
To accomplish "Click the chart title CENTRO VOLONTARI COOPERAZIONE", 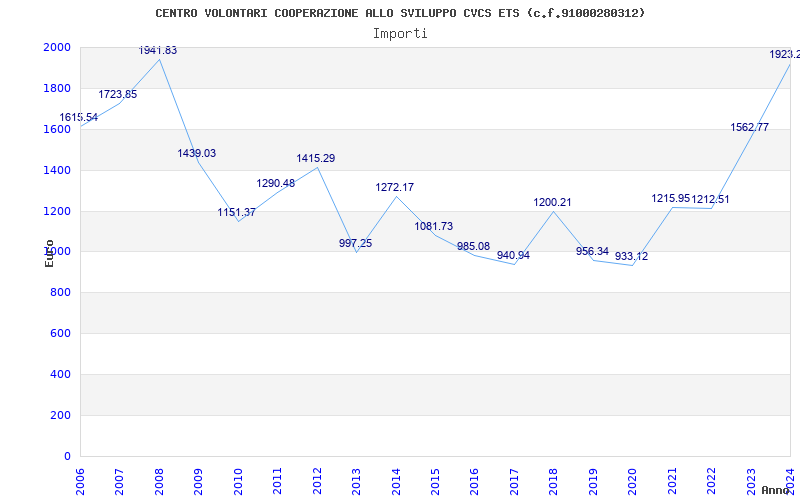I will click(400, 13).
